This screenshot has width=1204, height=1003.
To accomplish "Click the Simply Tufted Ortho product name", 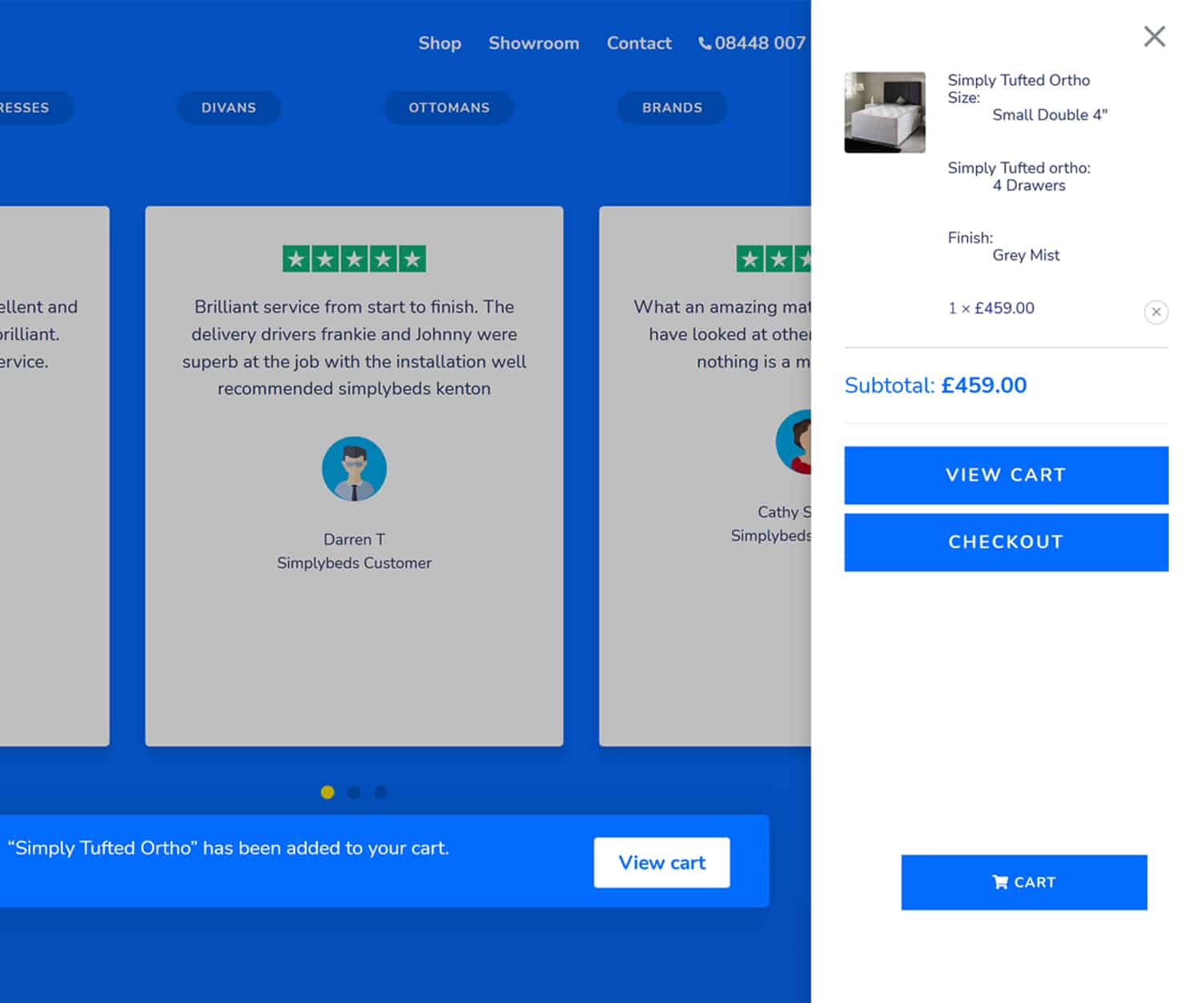I will coord(1019,80).
